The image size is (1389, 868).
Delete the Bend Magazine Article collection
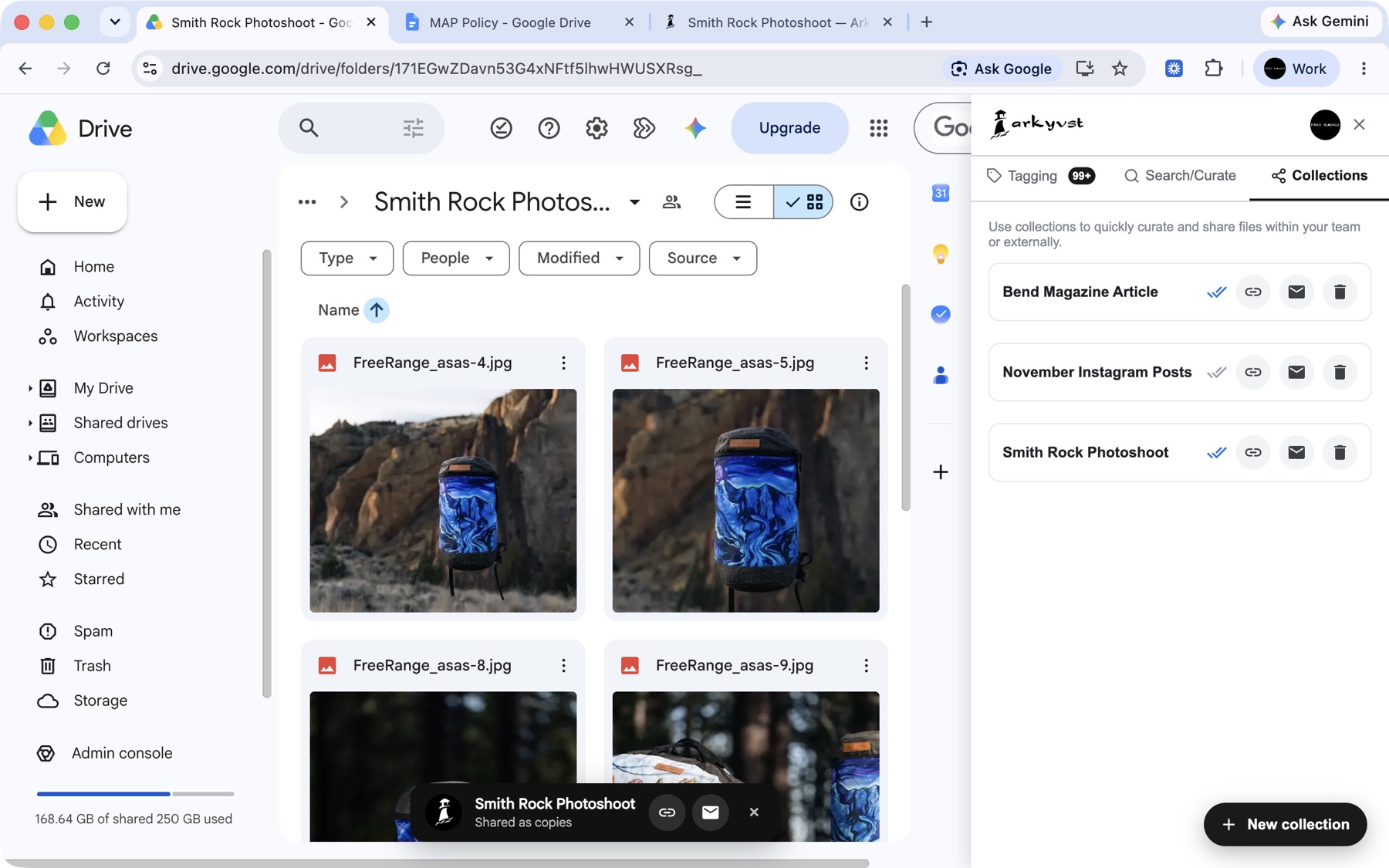[1339, 292]
